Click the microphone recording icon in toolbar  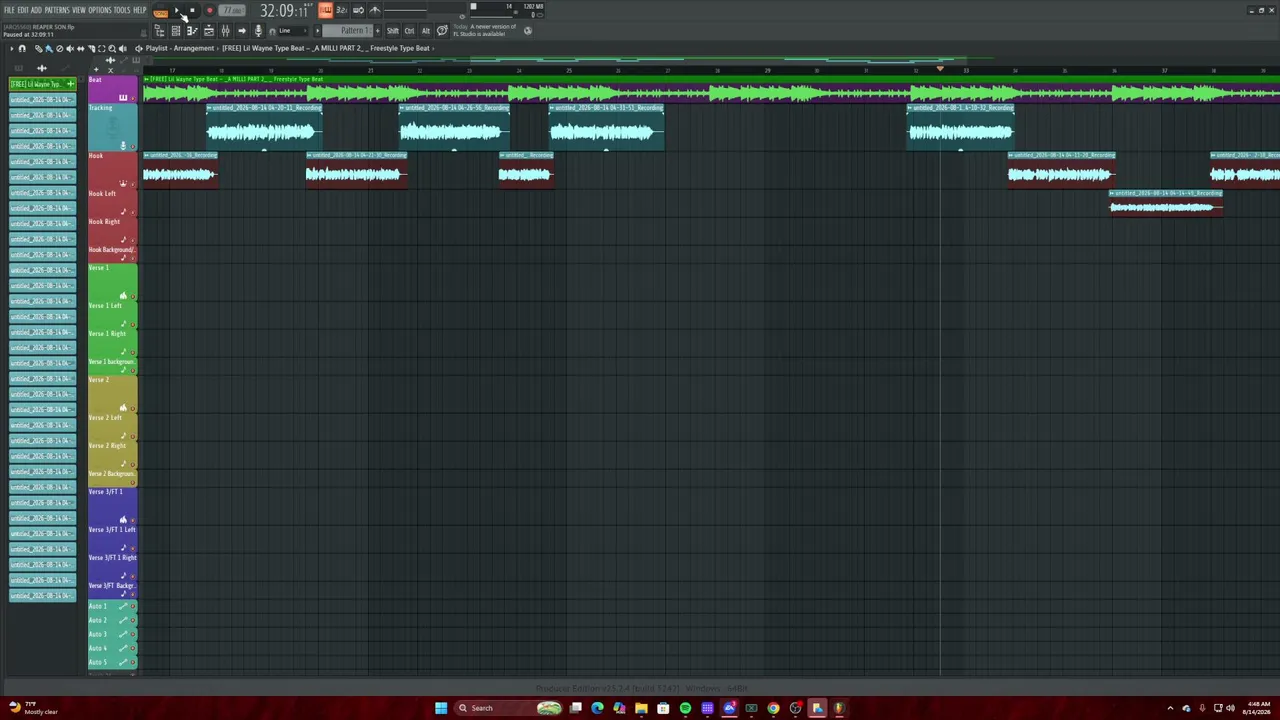click(258, 31)
